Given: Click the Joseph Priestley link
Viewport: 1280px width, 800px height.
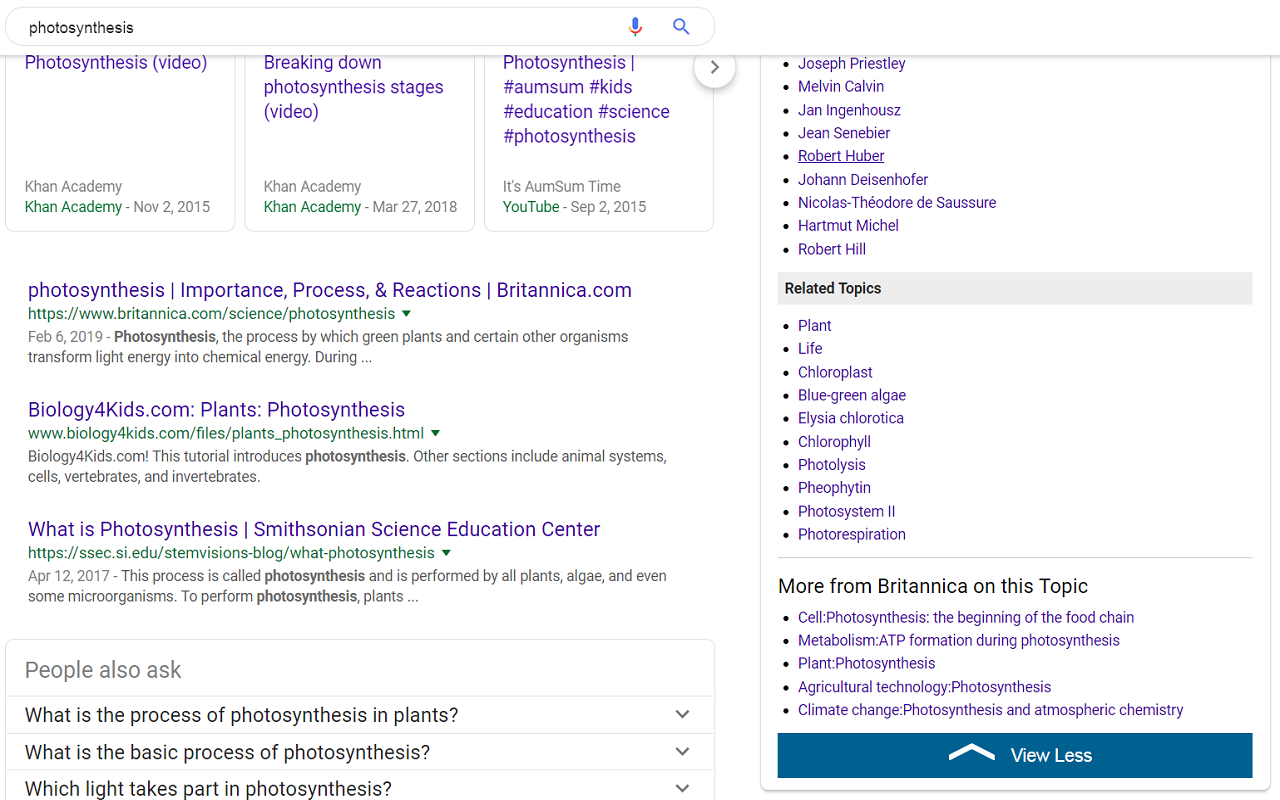Looking at the screenshot, I should pos(852,63).
